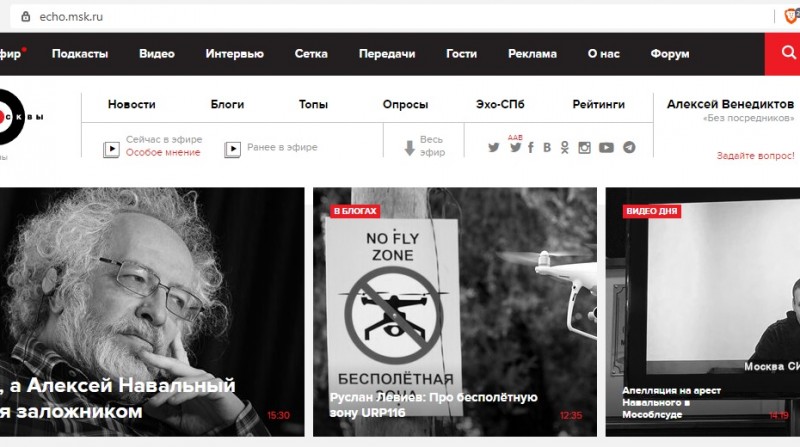Play the 'Ранее в эфире' recording

pyautogui.click(x=232, y=149)
